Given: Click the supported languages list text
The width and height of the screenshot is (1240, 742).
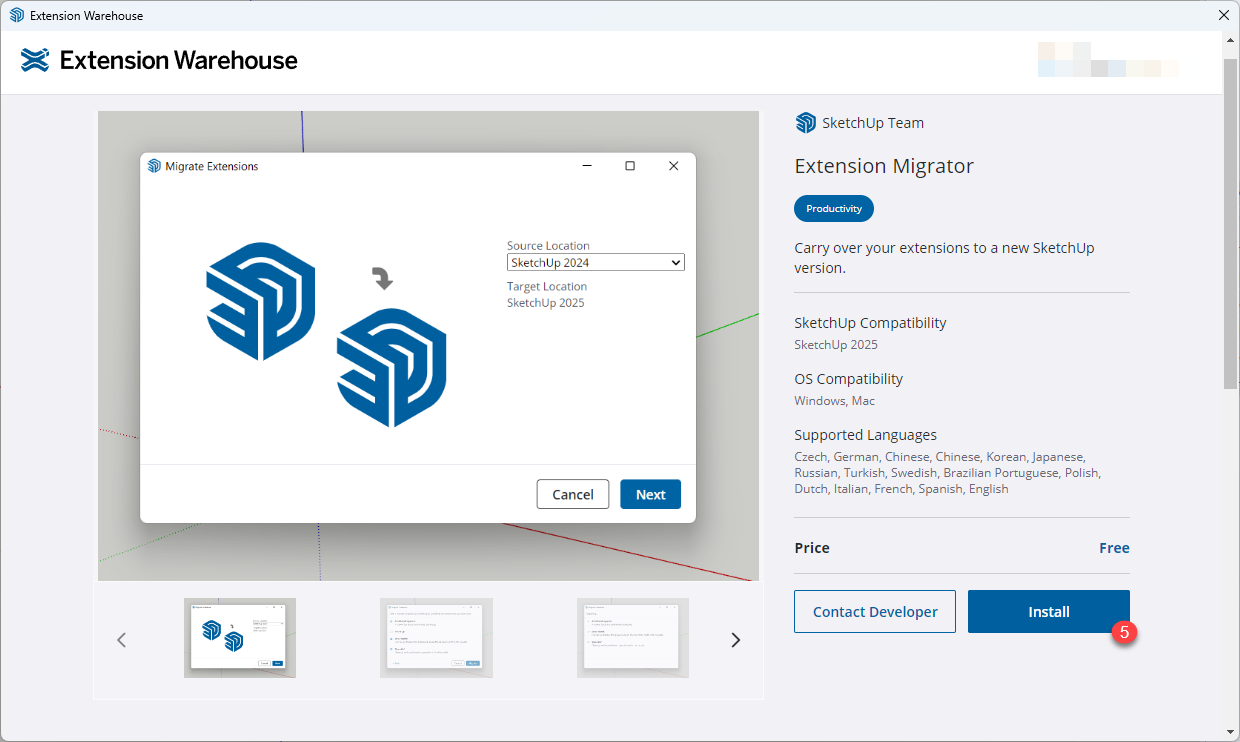Looking at the screenshot, I should point(947,473).
